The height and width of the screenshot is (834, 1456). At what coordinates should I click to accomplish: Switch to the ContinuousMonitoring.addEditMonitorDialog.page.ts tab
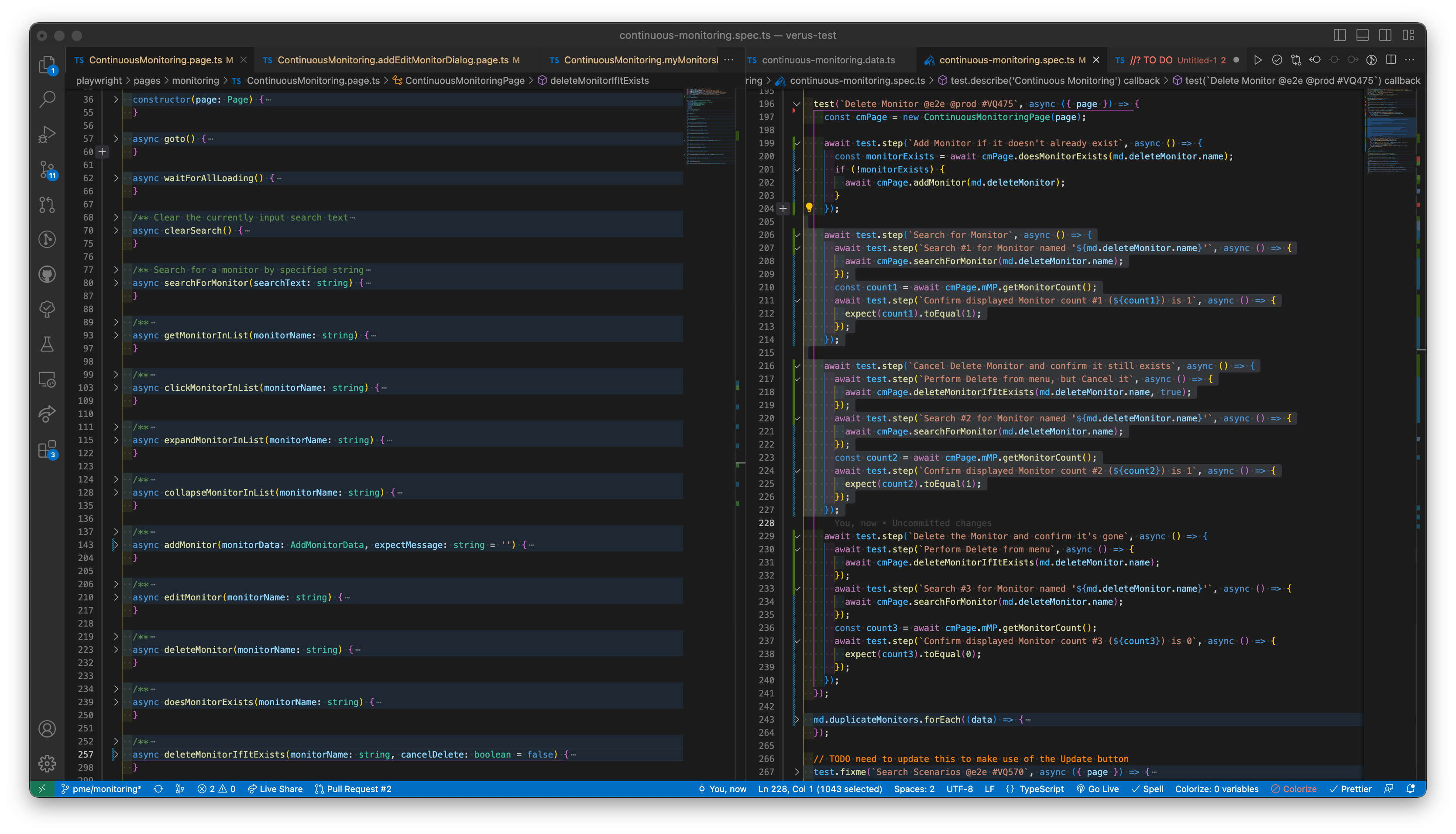(x=394, y=59)
